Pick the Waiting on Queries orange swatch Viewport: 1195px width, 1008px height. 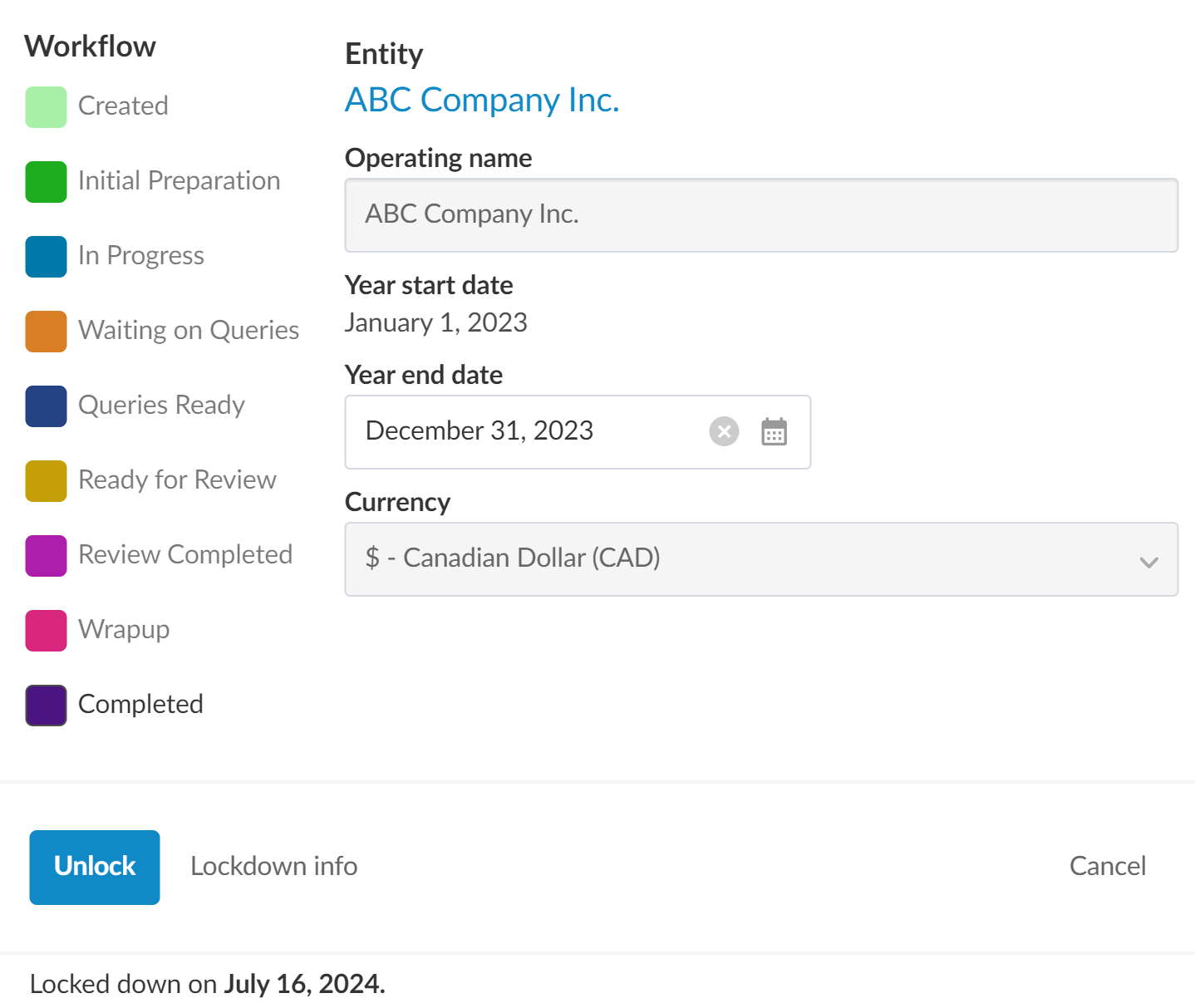(46, 332)
